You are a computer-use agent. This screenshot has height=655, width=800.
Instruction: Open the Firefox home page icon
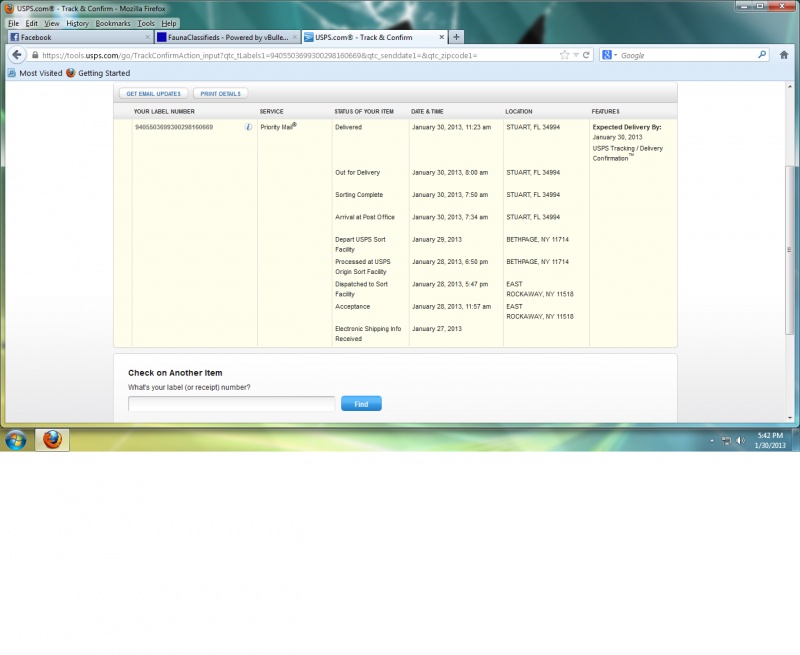point(784,55)
